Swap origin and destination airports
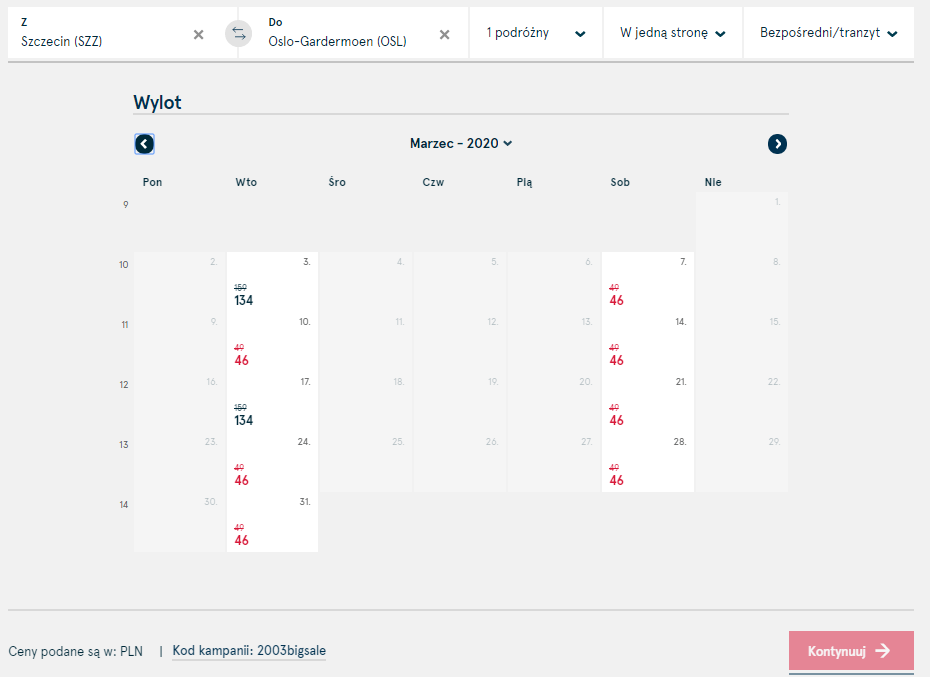This screenshot has width=930, height=677. pos(238,34)
